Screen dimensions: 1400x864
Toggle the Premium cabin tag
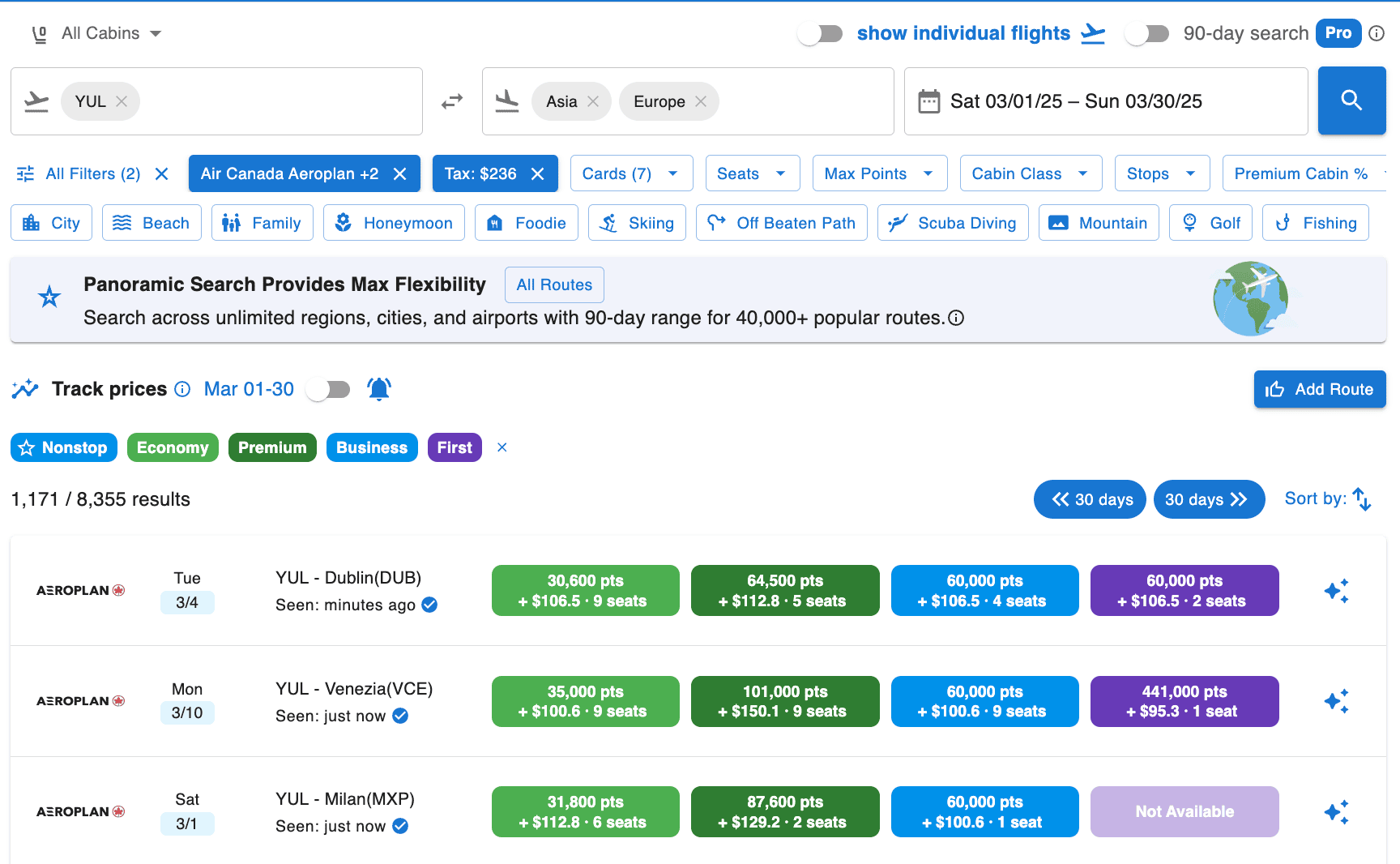tap(272, 447)
